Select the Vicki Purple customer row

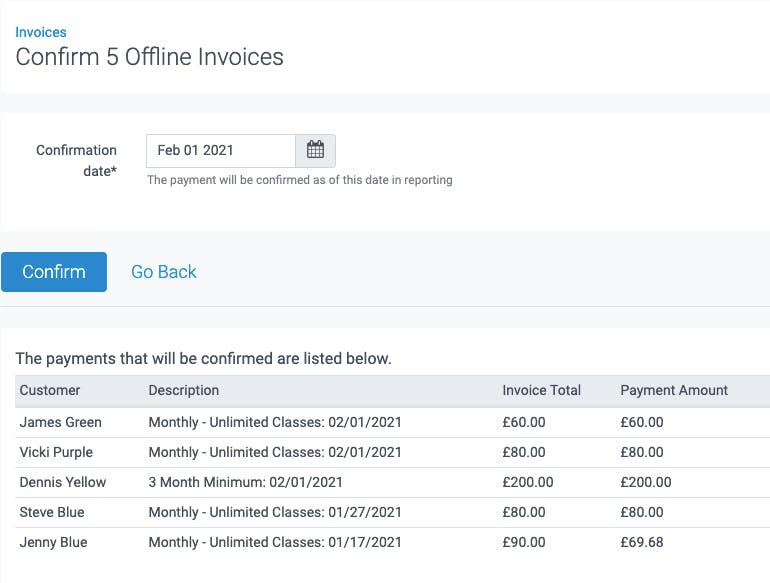coord(392,452)
